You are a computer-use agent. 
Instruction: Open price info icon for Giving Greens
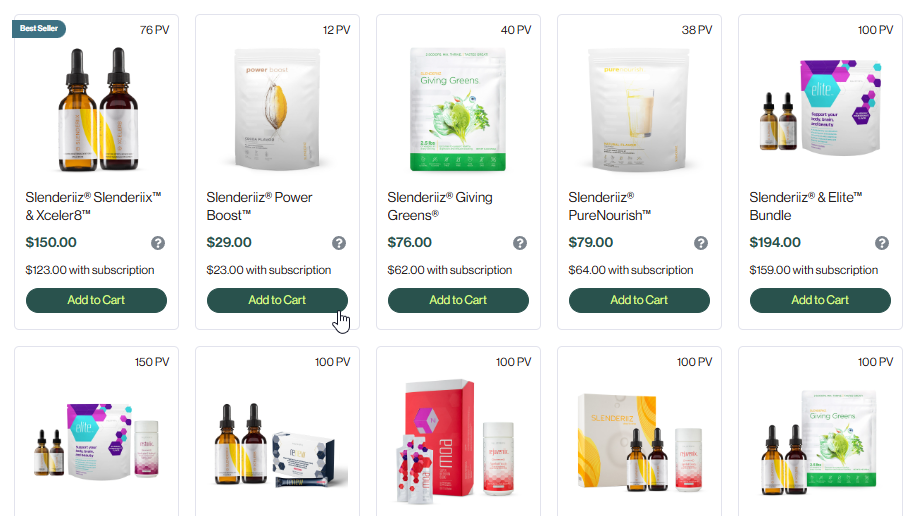point(520,243)
